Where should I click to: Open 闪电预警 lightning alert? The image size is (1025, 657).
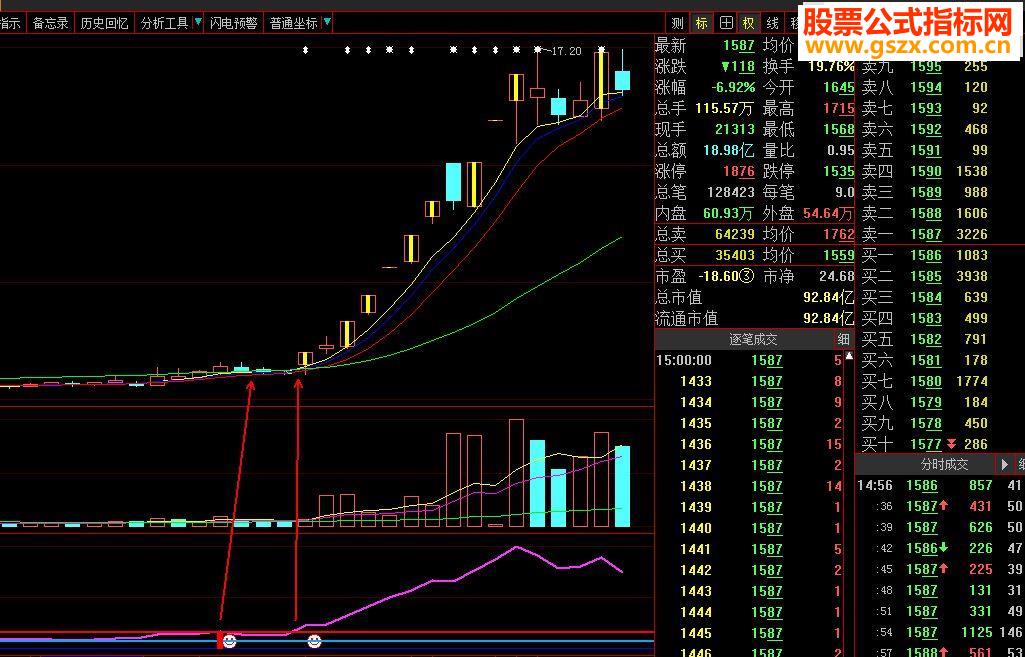[233, 24]
